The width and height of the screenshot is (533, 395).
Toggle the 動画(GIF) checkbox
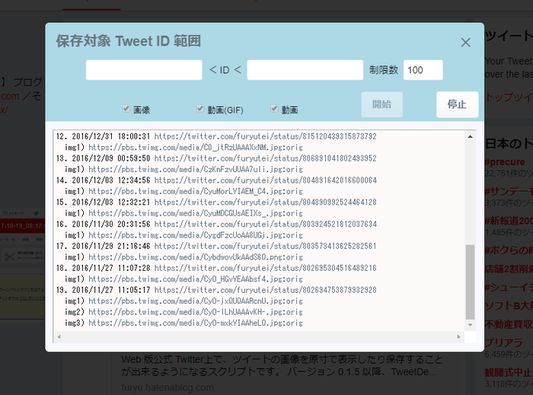200,109
